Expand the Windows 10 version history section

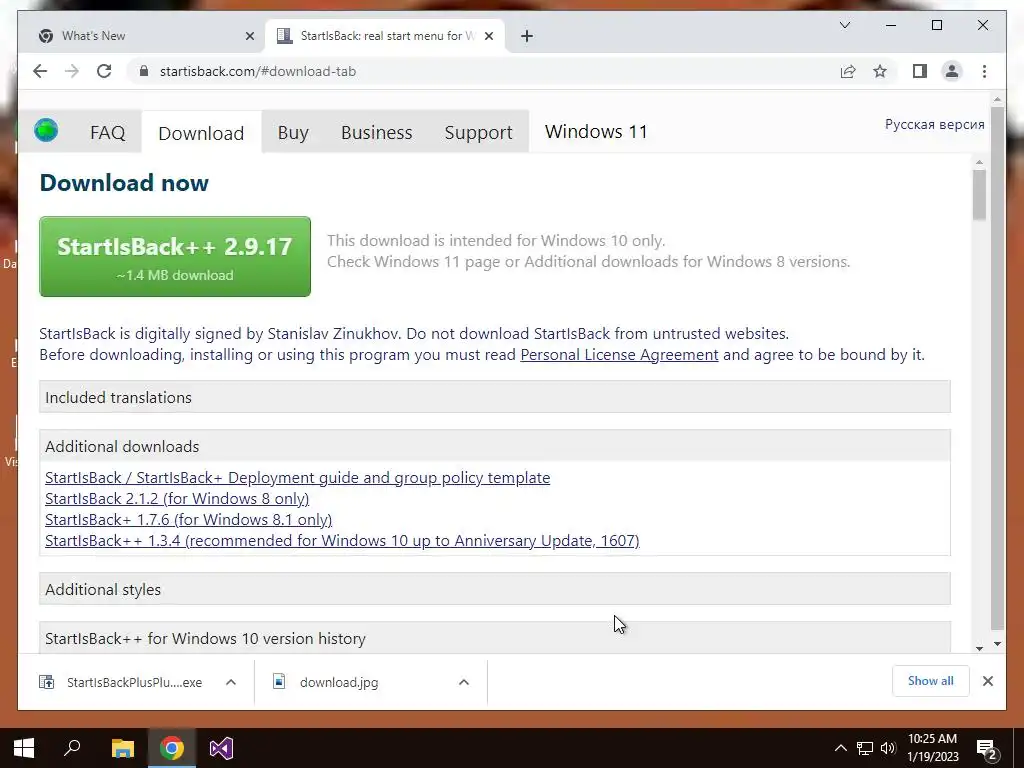(x=494, y=638)
